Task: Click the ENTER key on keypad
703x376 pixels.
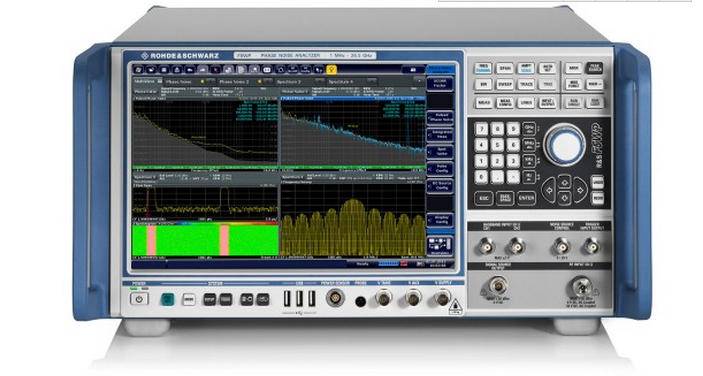Action: pyautogui.click(x=526, y=198)
